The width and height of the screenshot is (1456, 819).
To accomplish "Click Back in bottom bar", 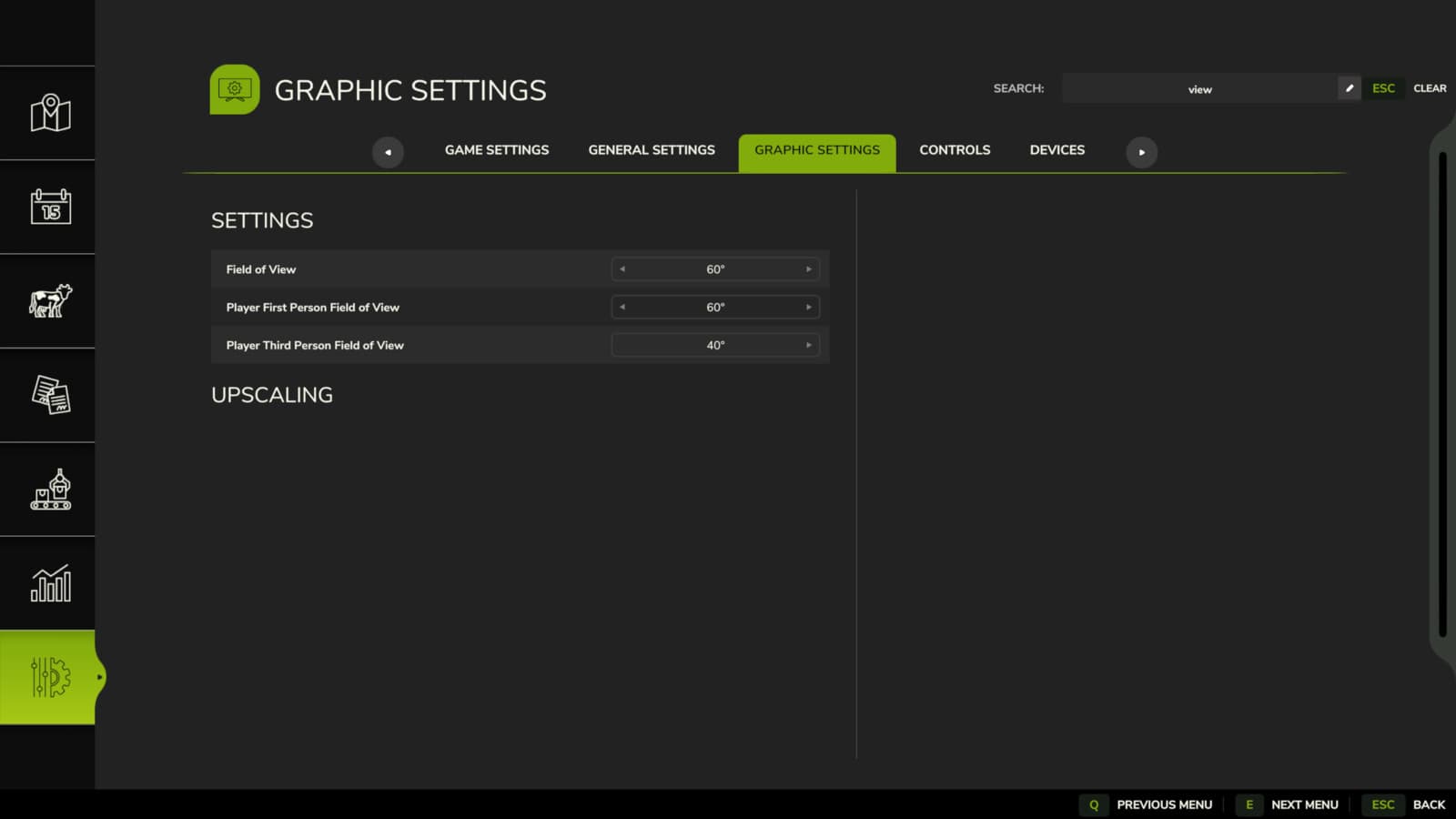I will click(x=1429, y=804).
